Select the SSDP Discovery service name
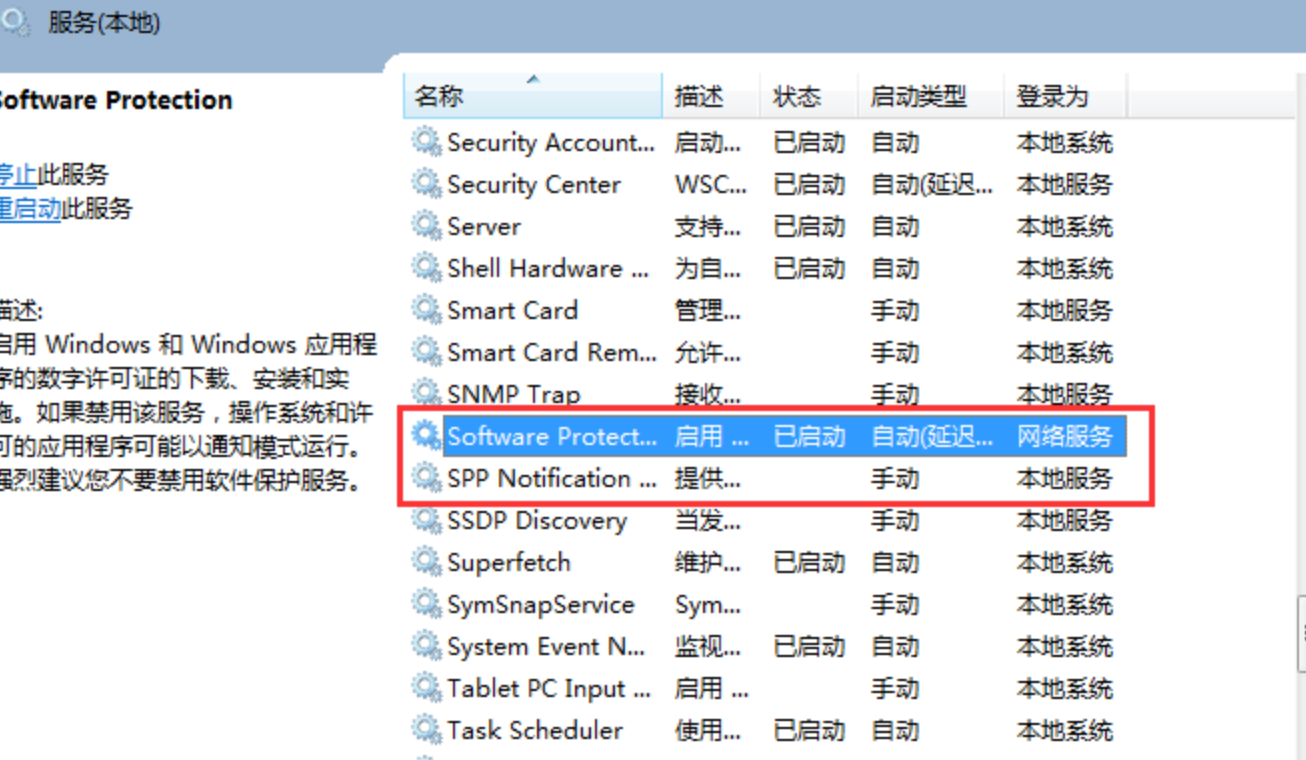 (x=537, y=520)
